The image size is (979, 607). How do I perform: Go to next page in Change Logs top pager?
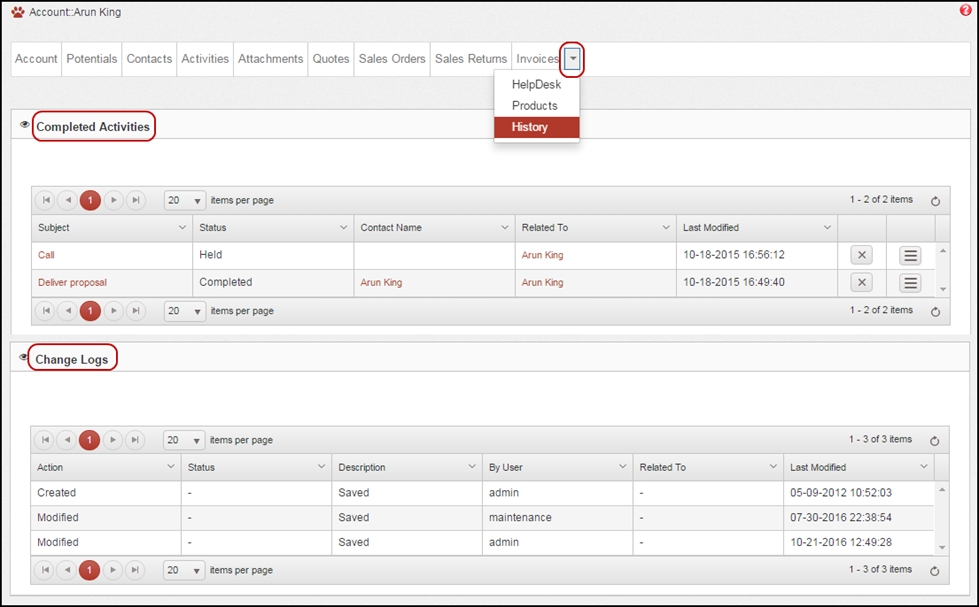click(112, 440)
